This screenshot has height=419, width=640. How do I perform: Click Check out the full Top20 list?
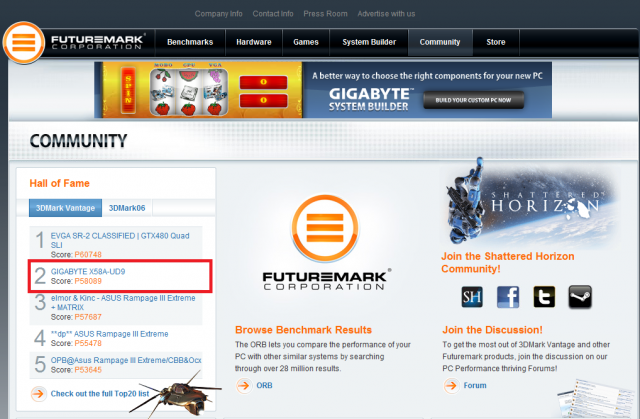tap(100, 394)
